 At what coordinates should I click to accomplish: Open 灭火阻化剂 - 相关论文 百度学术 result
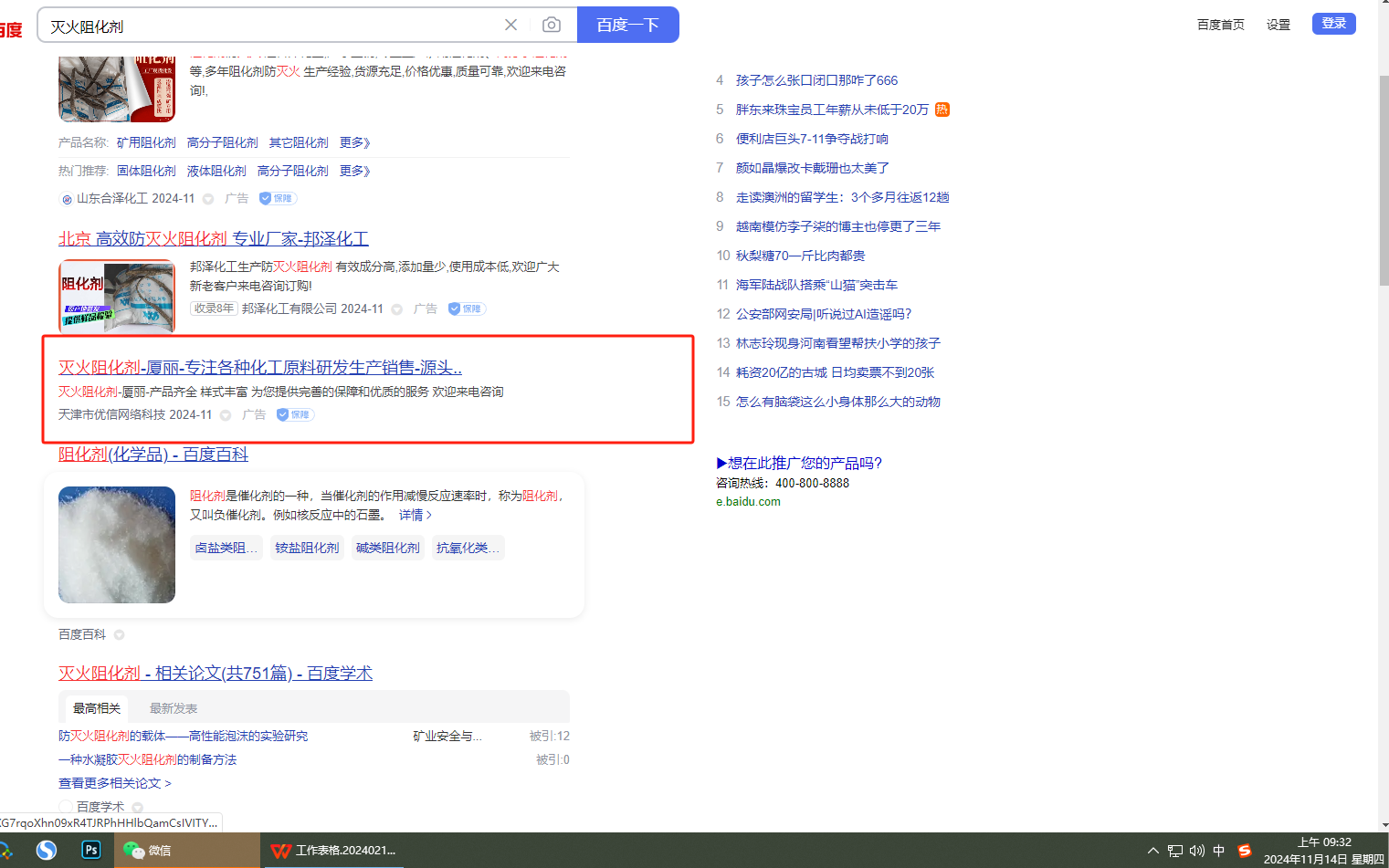pyautogui.click(x=216, y=673)
